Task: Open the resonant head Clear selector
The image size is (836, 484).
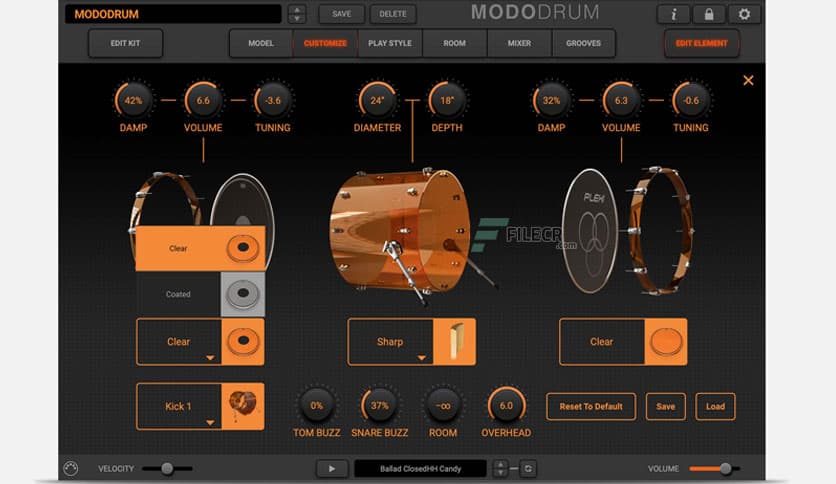Action: [x=601, y=342]
